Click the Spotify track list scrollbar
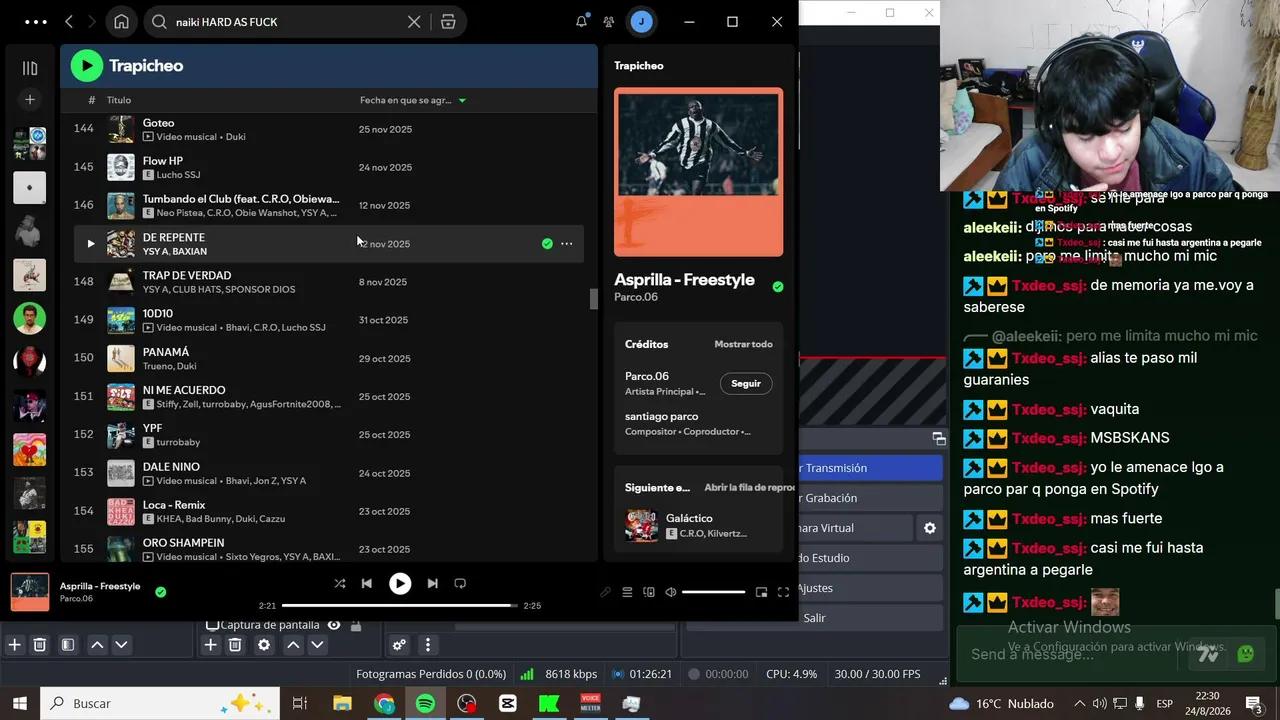The image size is (1280, 720). pyautogui.click(x=594, y=299)
